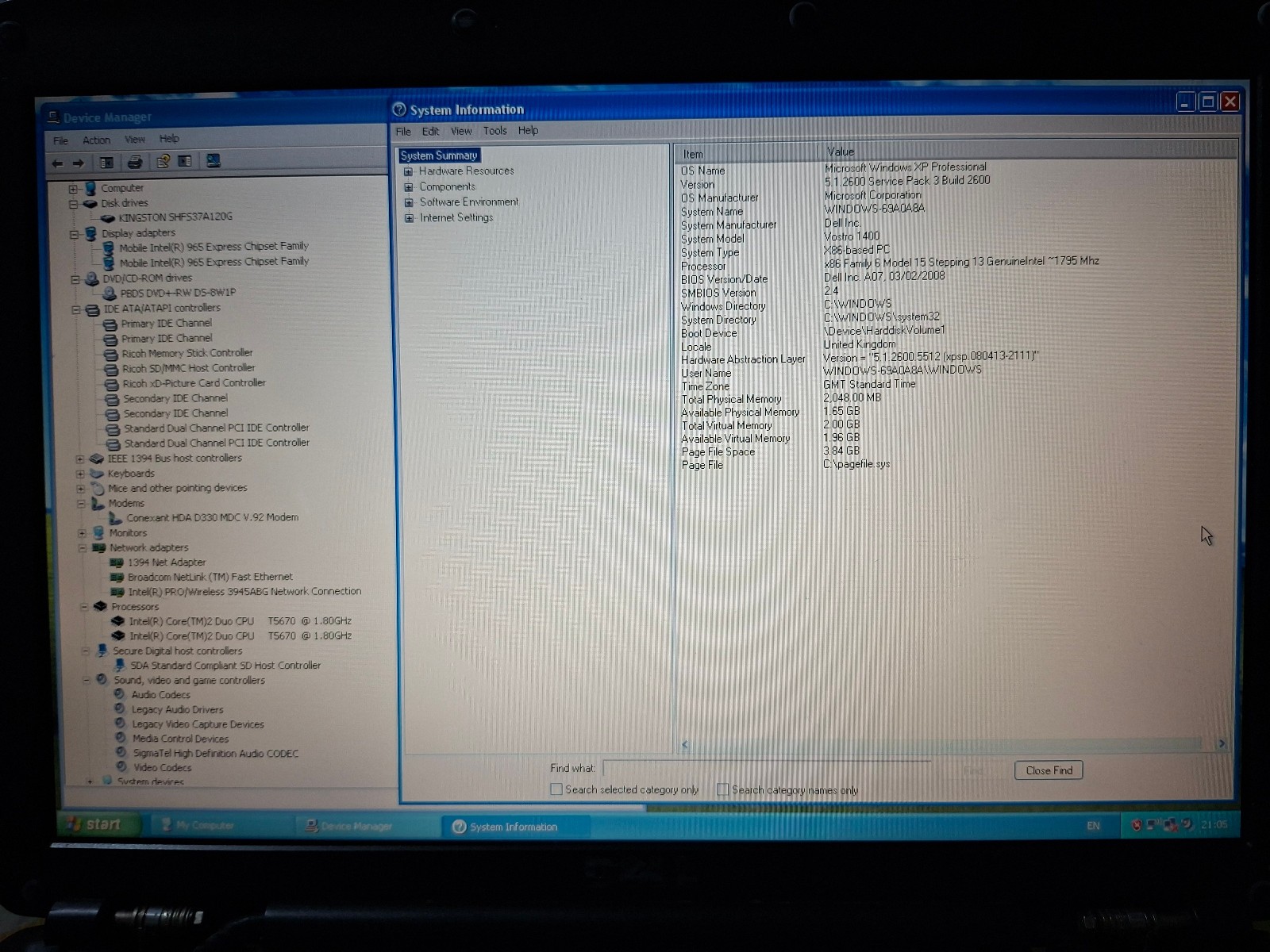Collapse Display adapters node
Image resolution: width=1270 pixels, height=952 pixels.
(74, 234)
